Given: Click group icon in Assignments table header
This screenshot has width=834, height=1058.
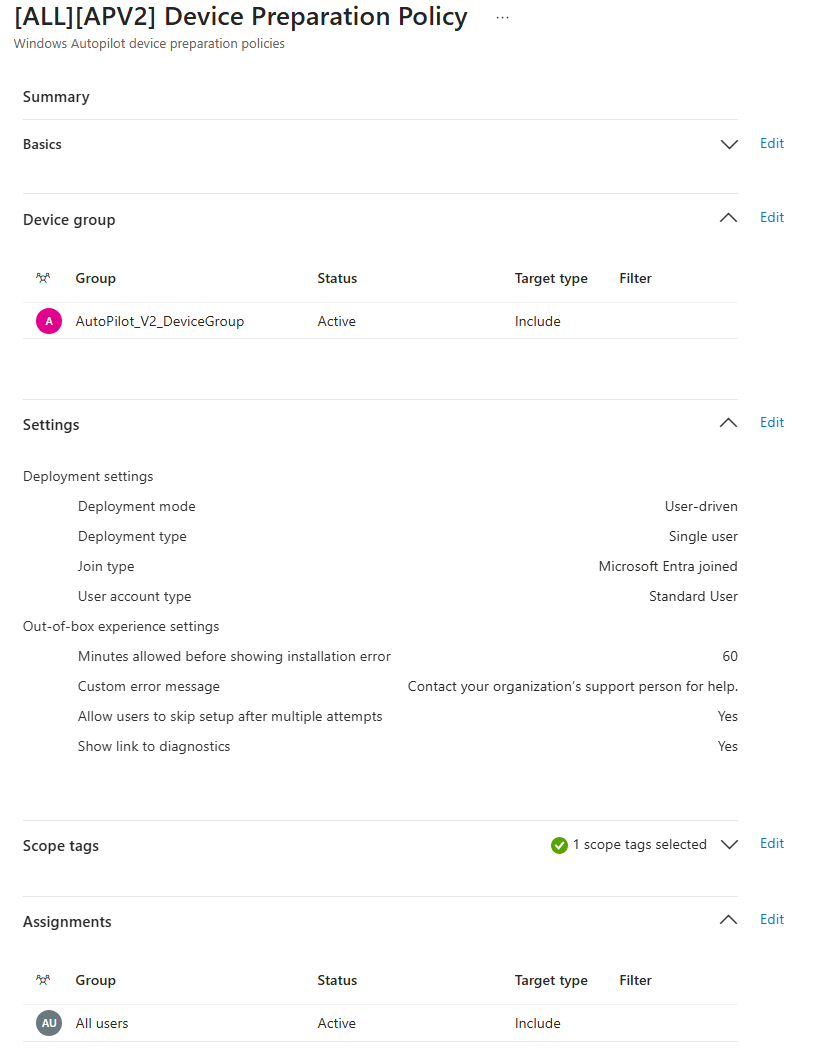Looking at the screenshot, I should pos(43,980).
